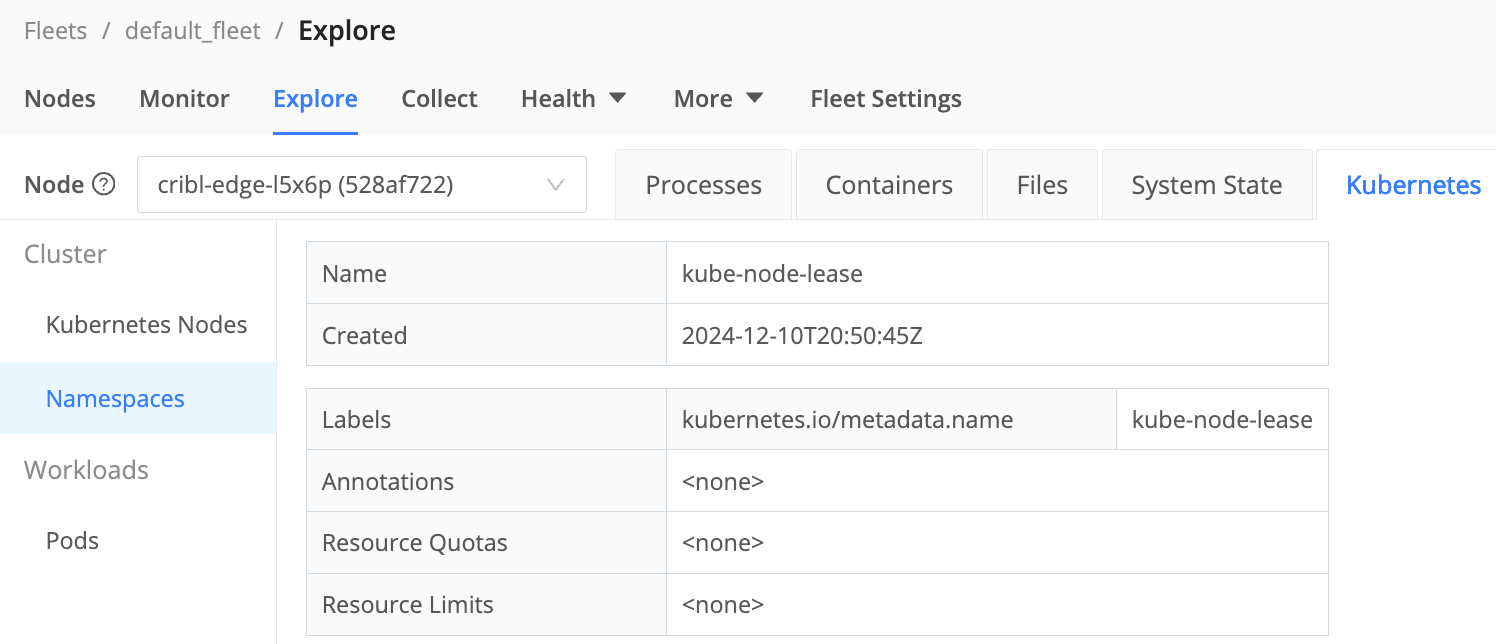Open the System State view
Viewport: 1496px width, 644px height.
point(1207,184)
